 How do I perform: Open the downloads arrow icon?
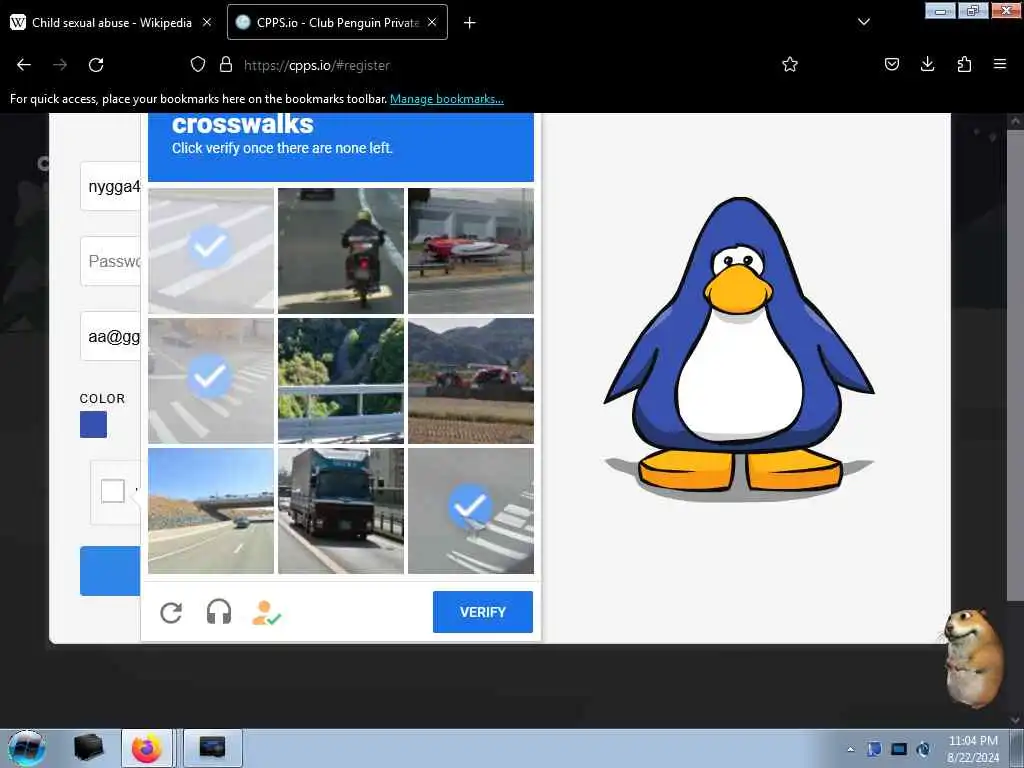[x=927, y=64]
